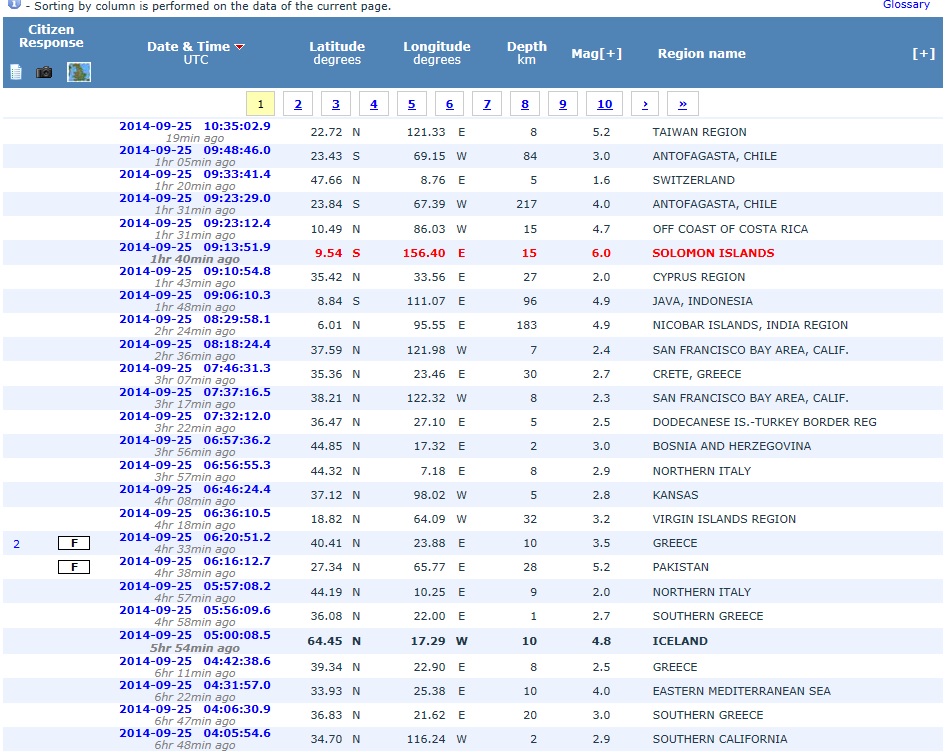Sort by the Depth km column

(x=527, y=53)
